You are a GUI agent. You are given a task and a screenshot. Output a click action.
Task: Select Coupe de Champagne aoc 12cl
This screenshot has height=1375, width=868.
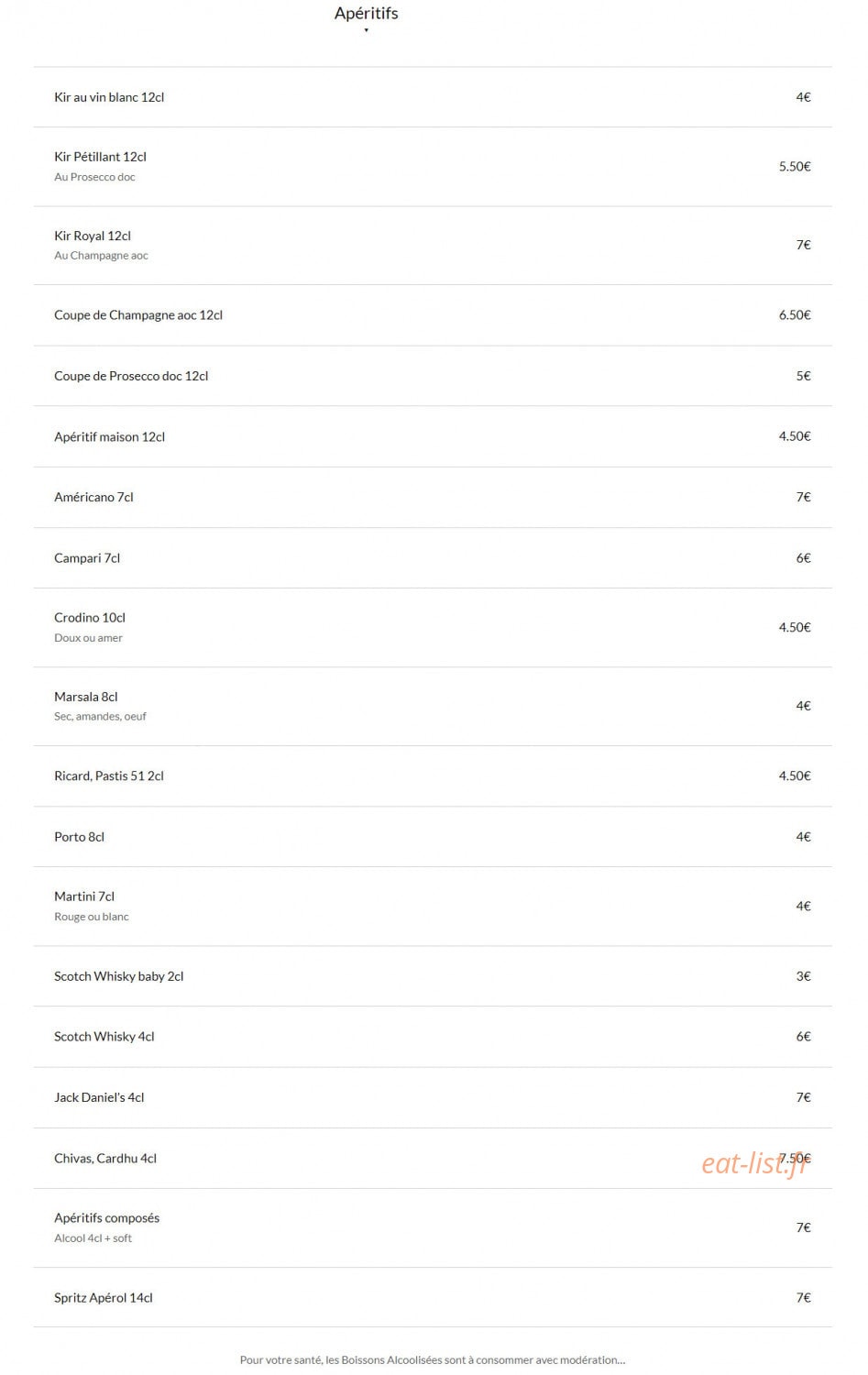433,315
